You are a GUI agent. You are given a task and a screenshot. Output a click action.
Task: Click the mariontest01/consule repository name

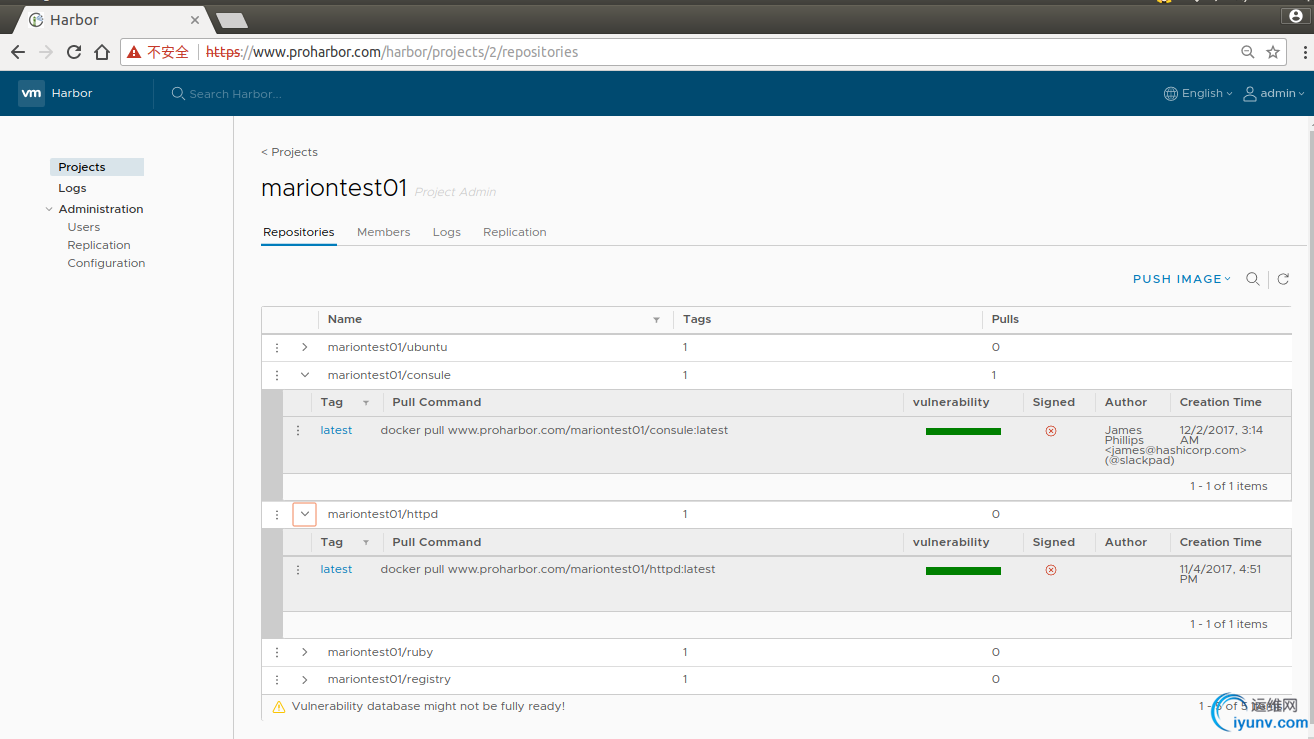point(389,375)
